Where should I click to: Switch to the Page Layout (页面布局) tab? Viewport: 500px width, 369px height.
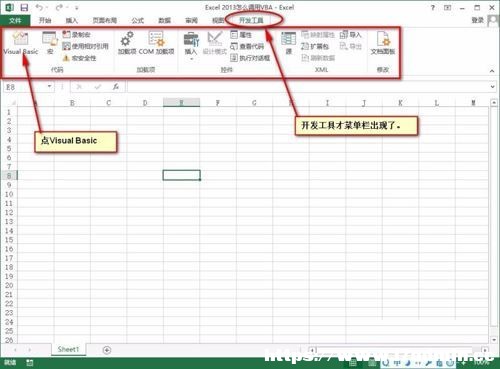click(104, 20)
